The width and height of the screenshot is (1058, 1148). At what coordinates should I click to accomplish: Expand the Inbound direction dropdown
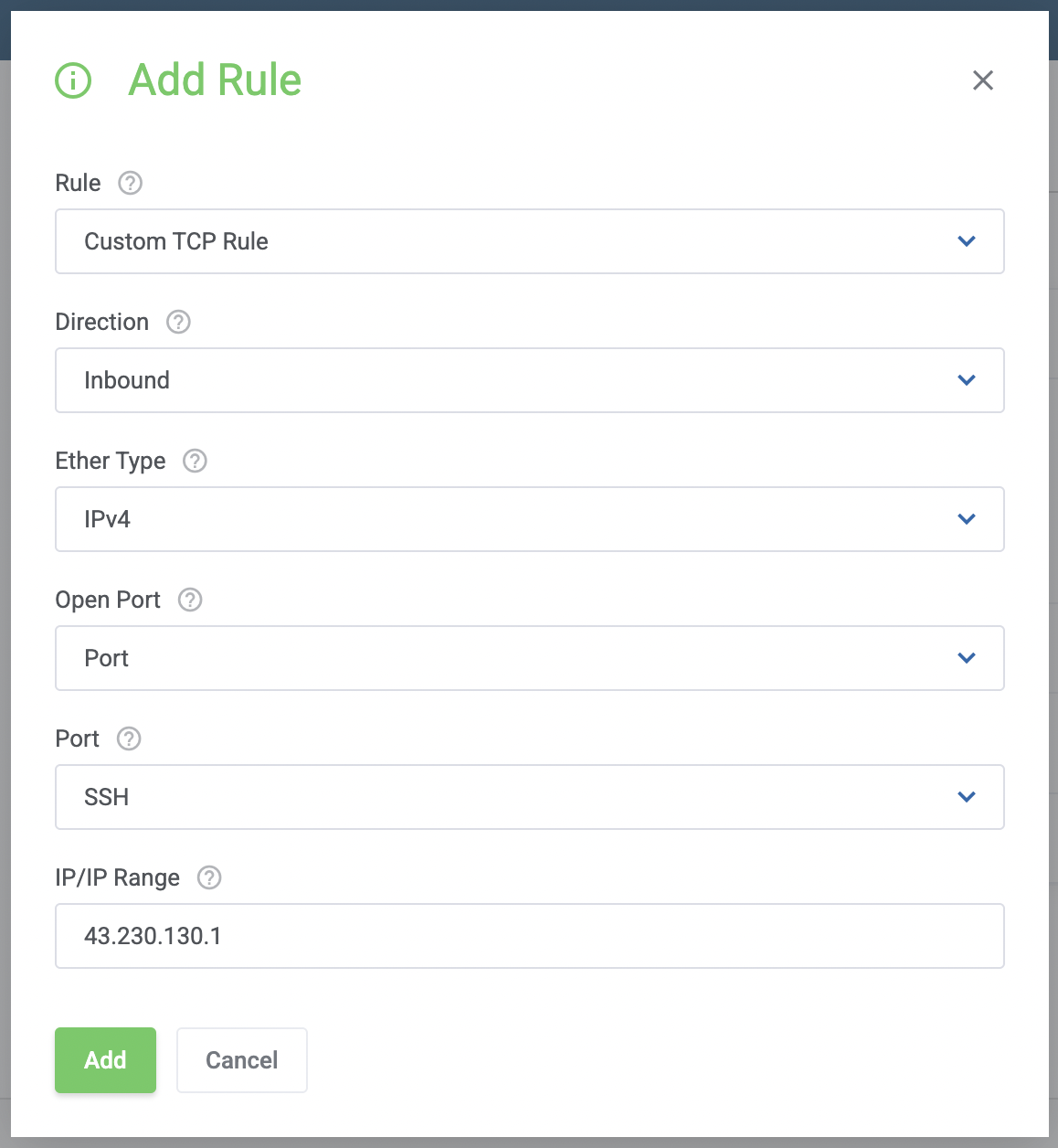(530, 380)
